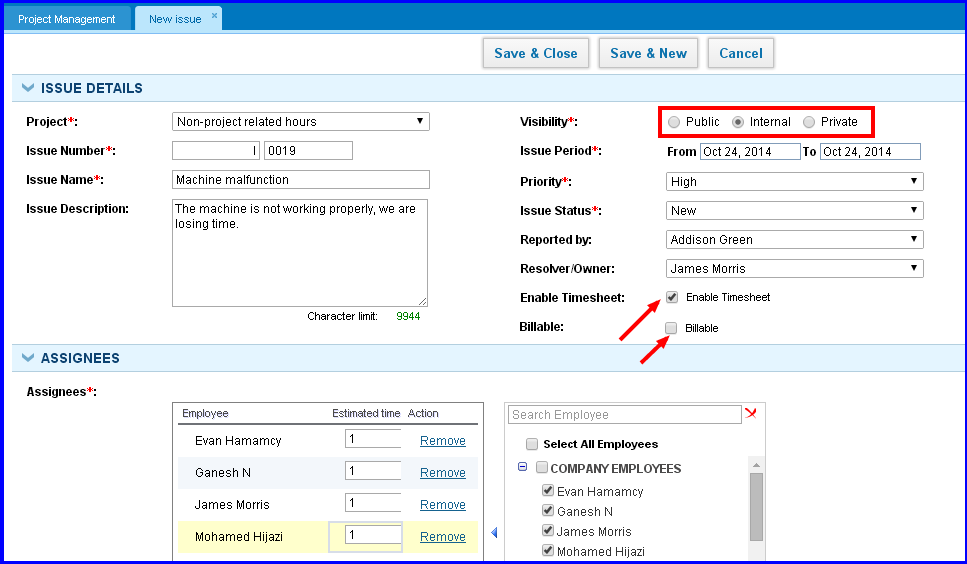The image size is (967, 564).
Task: Click into the Issue Description text area
Action: [x=300, y=253]
